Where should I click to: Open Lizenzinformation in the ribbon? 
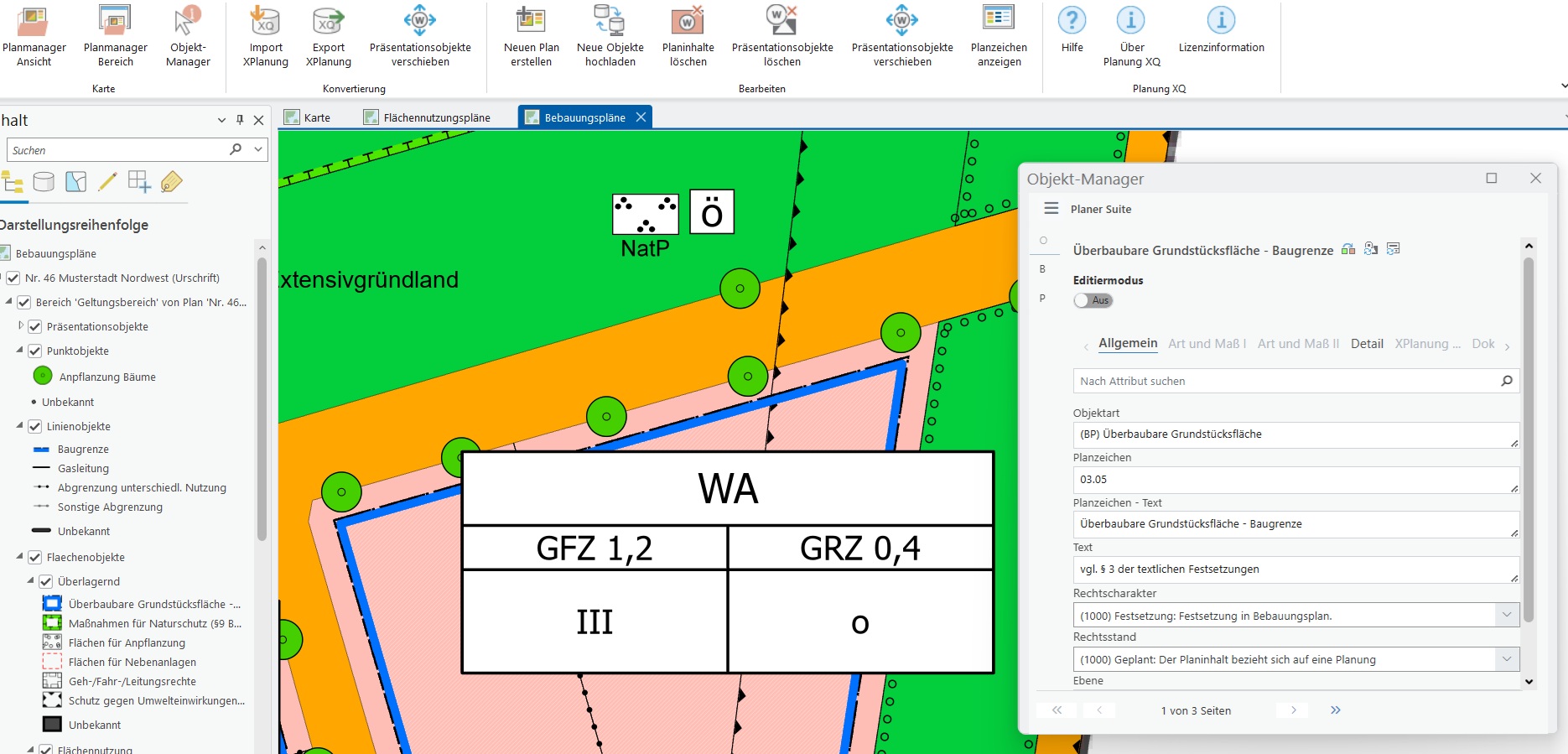click(x=1221, y=21)
